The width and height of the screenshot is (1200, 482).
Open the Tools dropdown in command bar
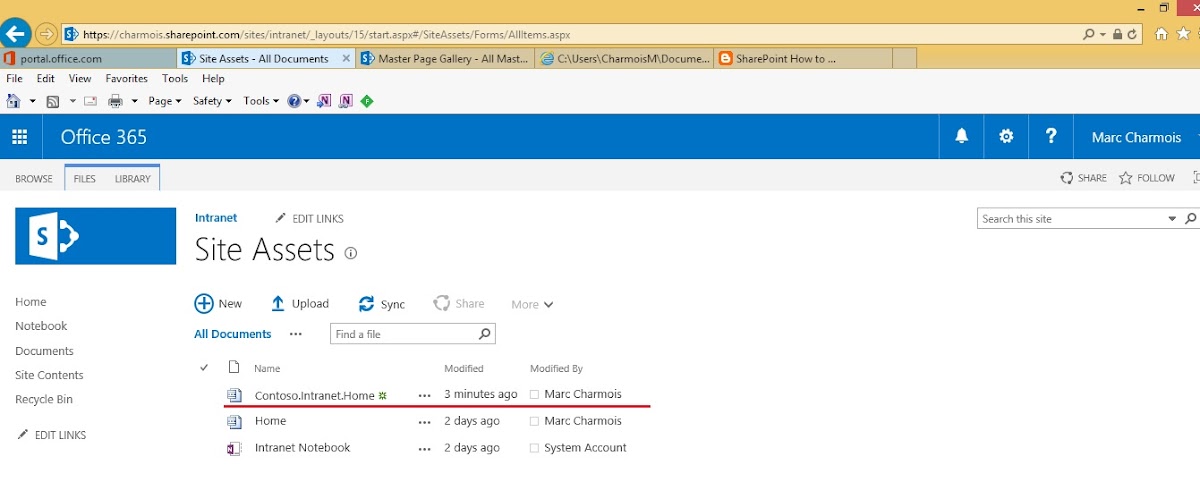(261, 101)
